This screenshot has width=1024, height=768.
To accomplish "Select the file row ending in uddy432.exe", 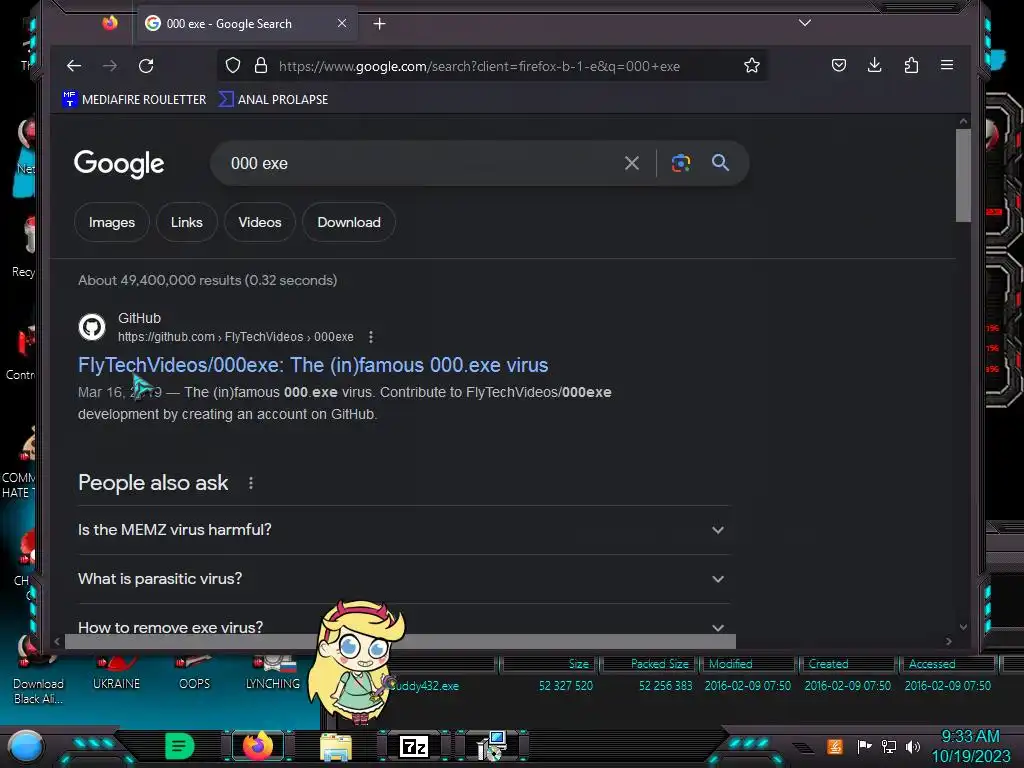I will pos(692,686).
